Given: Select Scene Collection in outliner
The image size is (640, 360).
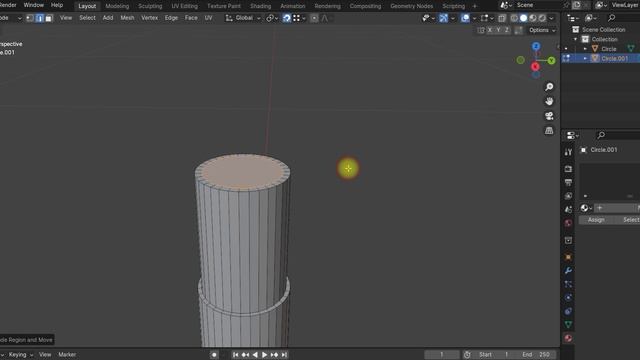Looking at the screenshot, I should pos(603,30).
